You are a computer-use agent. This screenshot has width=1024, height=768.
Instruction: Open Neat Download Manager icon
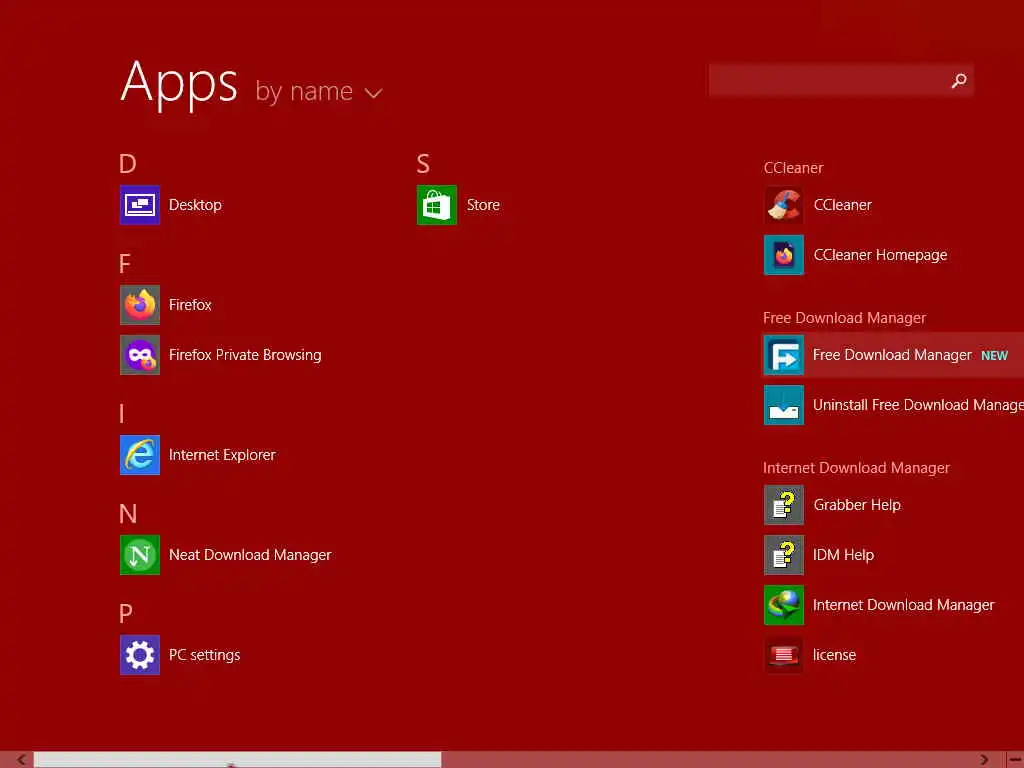(x=140, y=555)
